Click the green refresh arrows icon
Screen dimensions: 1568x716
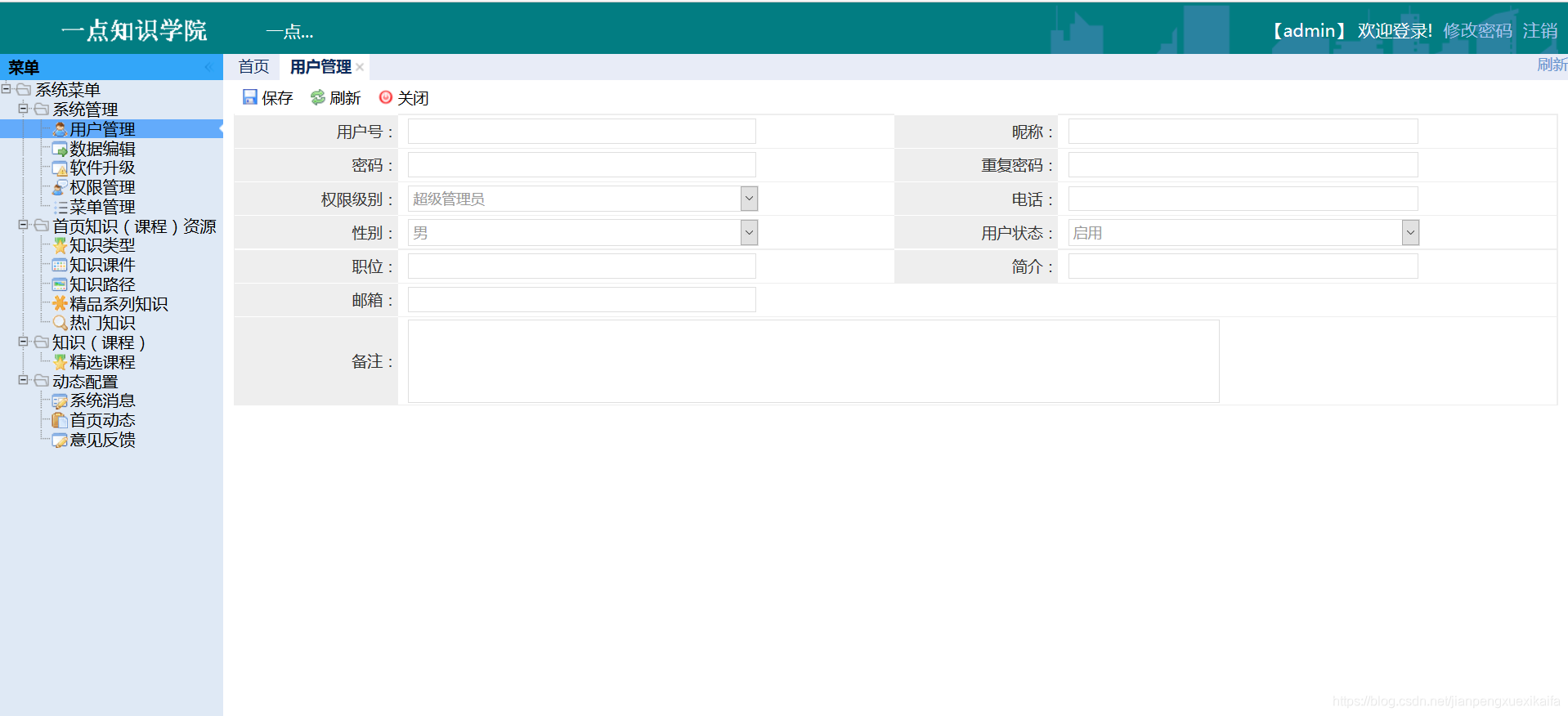click(318, 97)
